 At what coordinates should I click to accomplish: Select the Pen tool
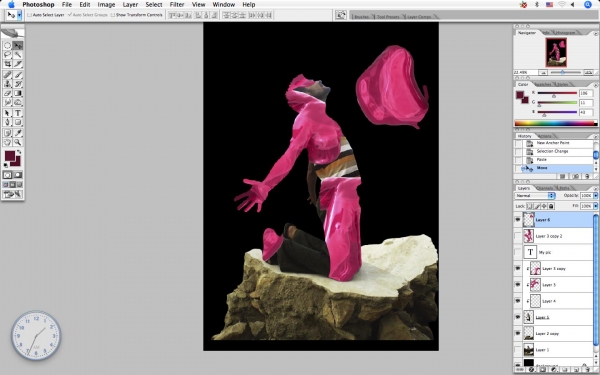(7, 122)
